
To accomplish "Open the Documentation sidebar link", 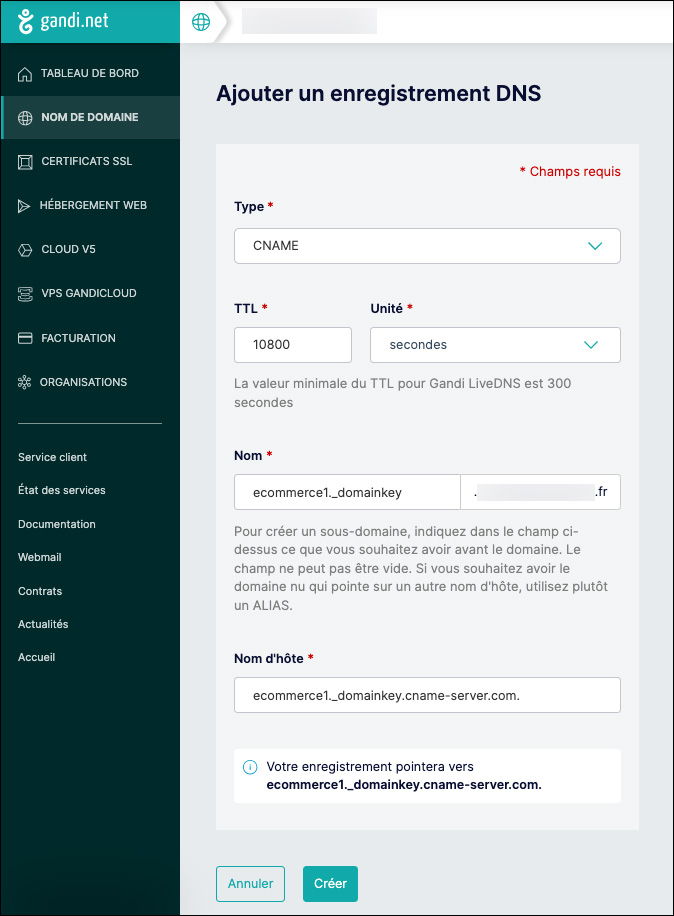I will (57, 524).
